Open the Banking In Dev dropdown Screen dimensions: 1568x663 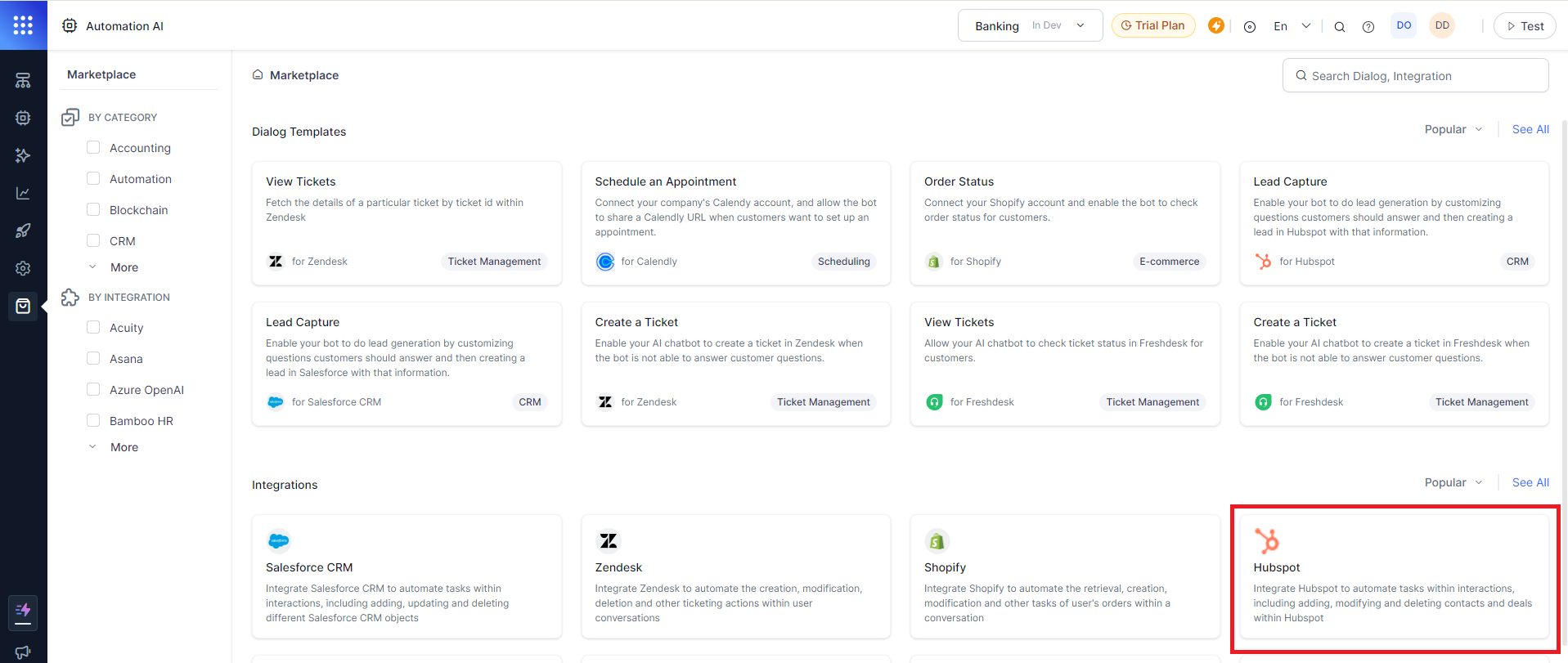(1029, 25)
